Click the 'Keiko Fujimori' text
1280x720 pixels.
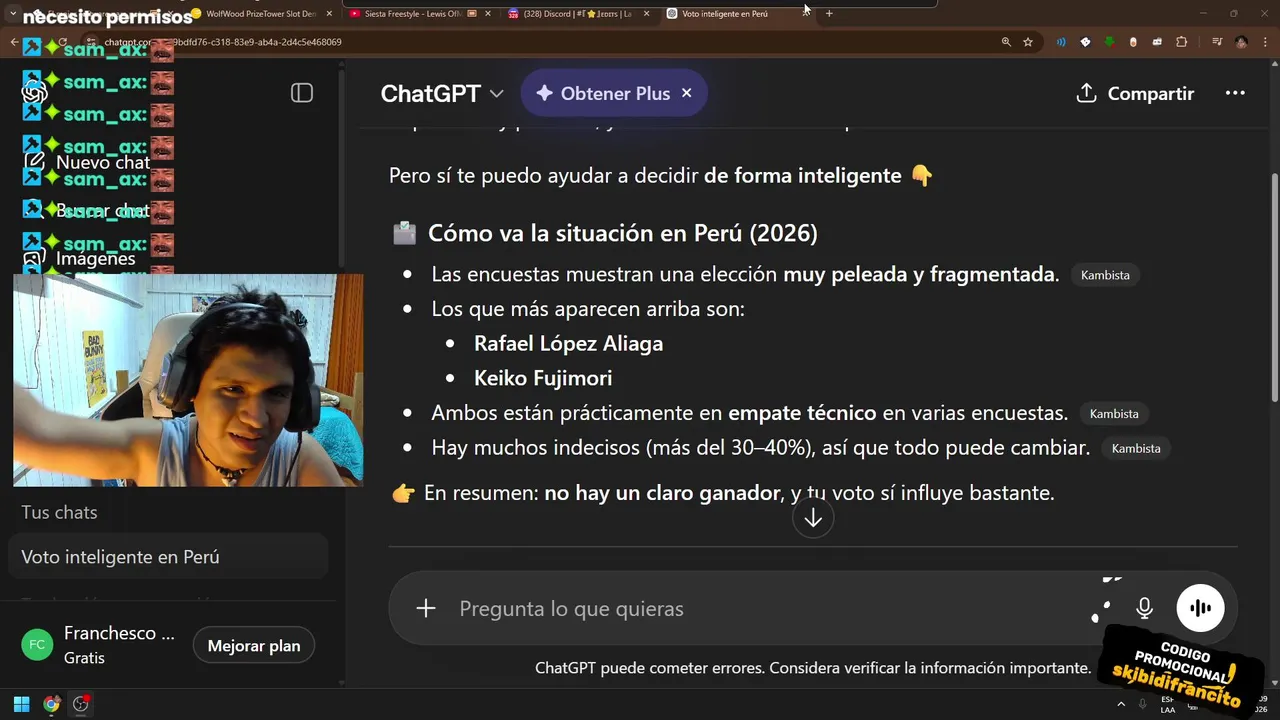point(543,378)
